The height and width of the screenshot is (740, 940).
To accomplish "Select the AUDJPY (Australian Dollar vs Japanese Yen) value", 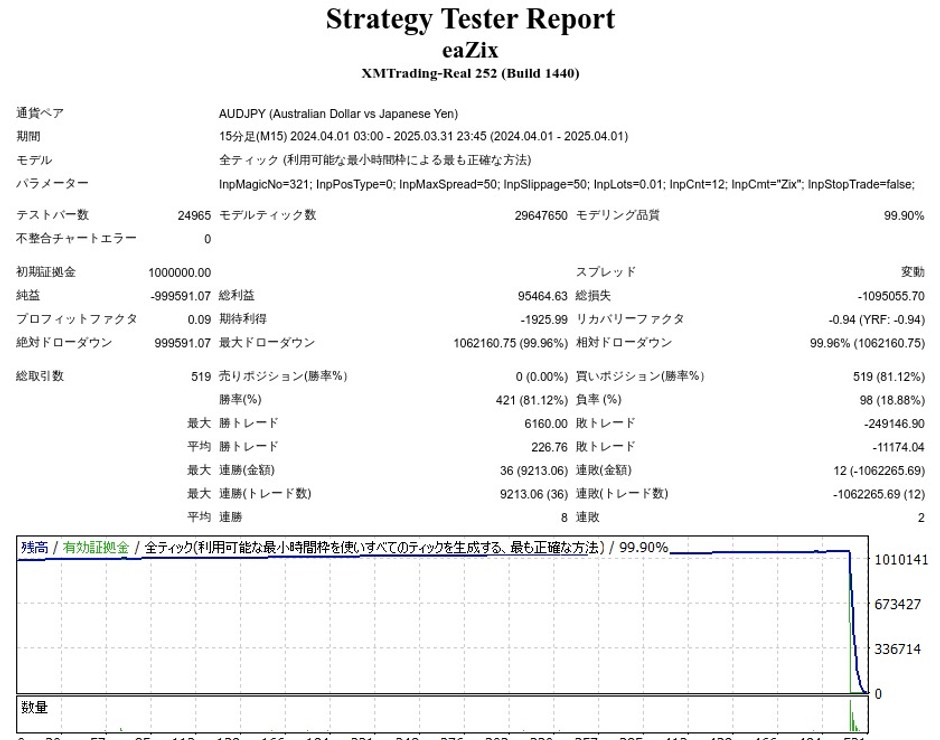I will coord(338,113).
